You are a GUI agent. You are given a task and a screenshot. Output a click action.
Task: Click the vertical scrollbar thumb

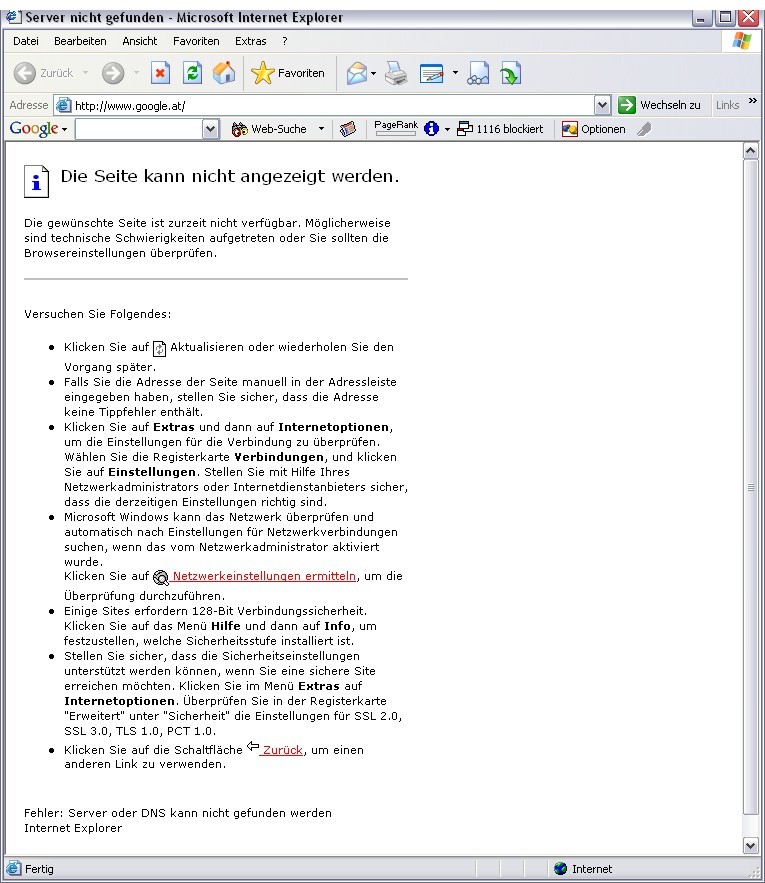tap(750, 487)
